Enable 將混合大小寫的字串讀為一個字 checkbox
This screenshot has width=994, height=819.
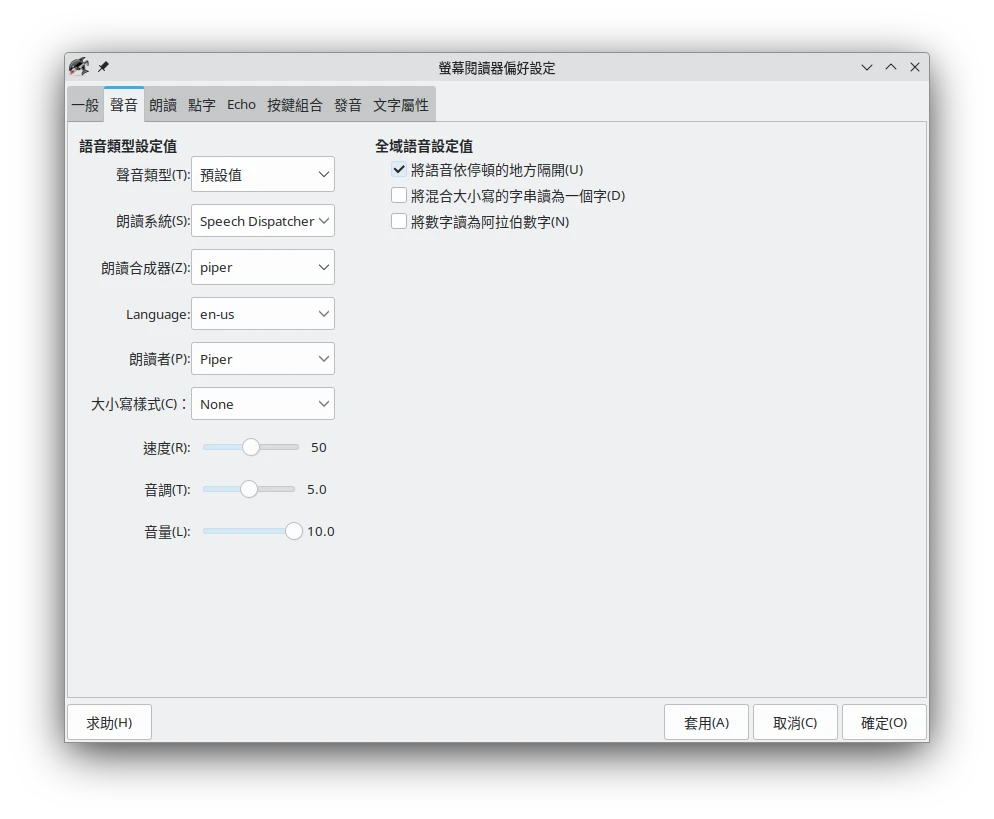coord(399,196)
